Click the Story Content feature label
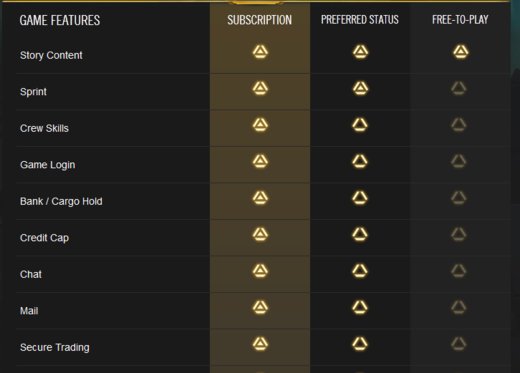 tap(51, 55)
